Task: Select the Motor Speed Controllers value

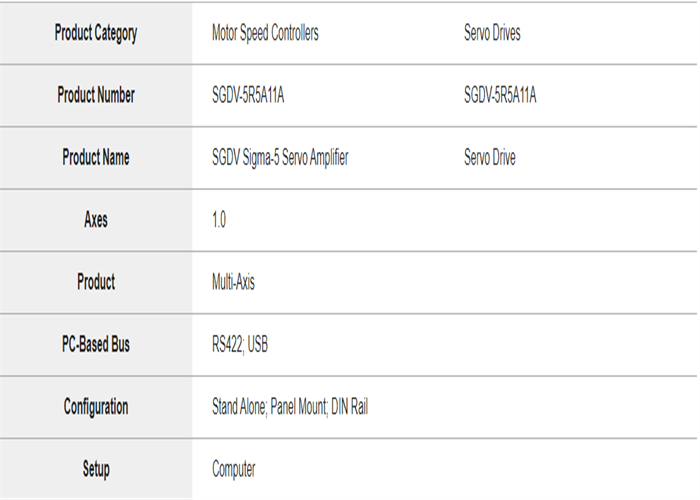Action: 265,33
